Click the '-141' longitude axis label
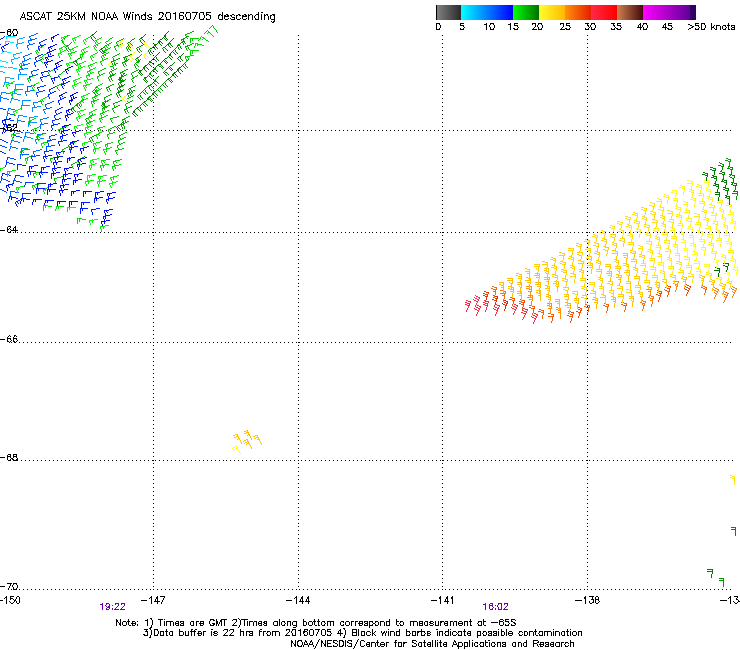 click(x=442, y=600)
